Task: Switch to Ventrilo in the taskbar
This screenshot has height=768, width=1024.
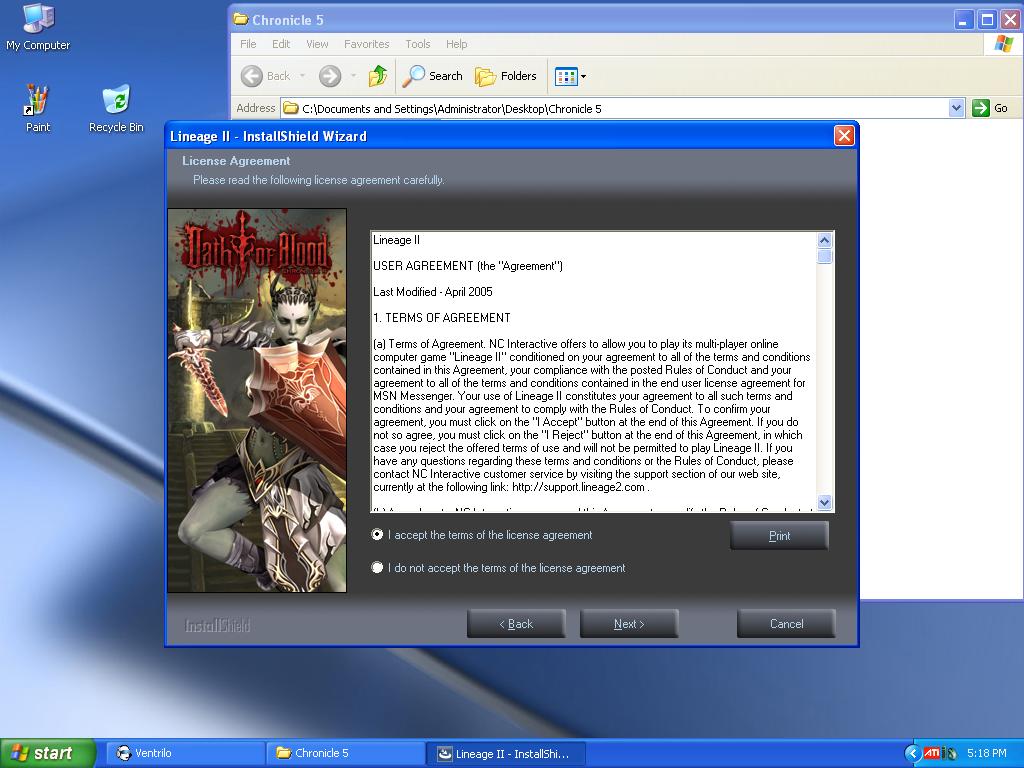Action: (x=184, y=753)
